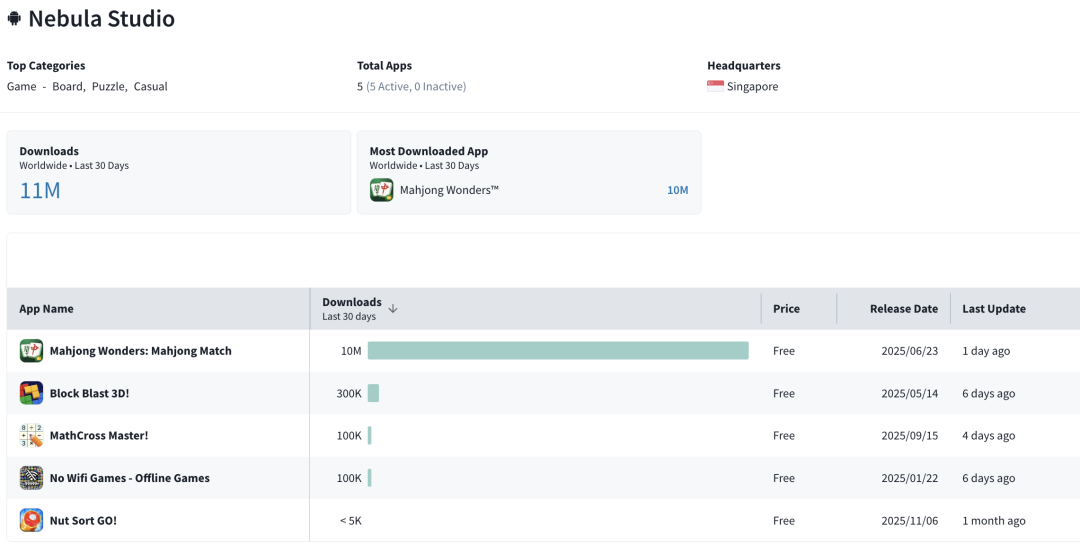Toggle the Downloads column sort arrow

393,309
